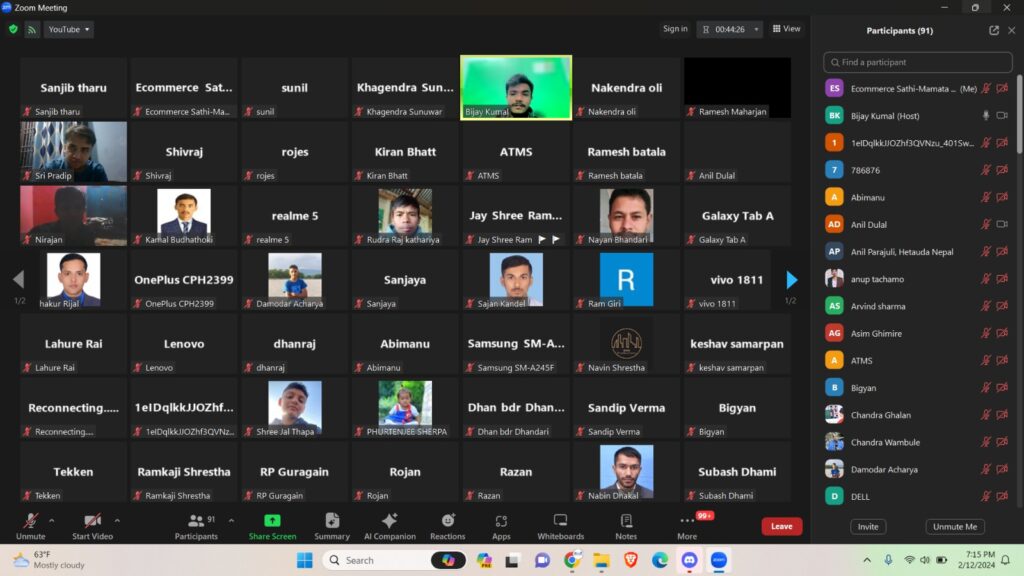This screenshot has width=1024, height=576.
Task: Open the Apps panel
Action: [501, 526]
